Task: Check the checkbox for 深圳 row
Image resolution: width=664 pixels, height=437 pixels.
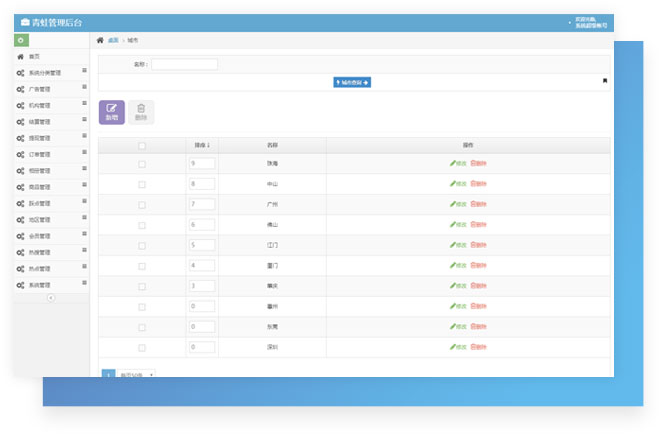Action: coord(142,348)
